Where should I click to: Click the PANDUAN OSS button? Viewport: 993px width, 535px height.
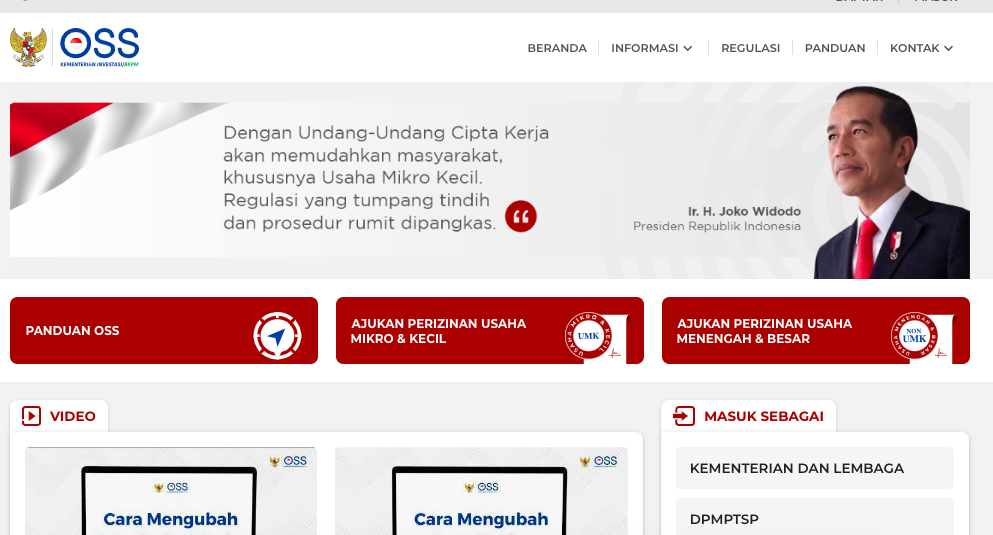[164, 330]
